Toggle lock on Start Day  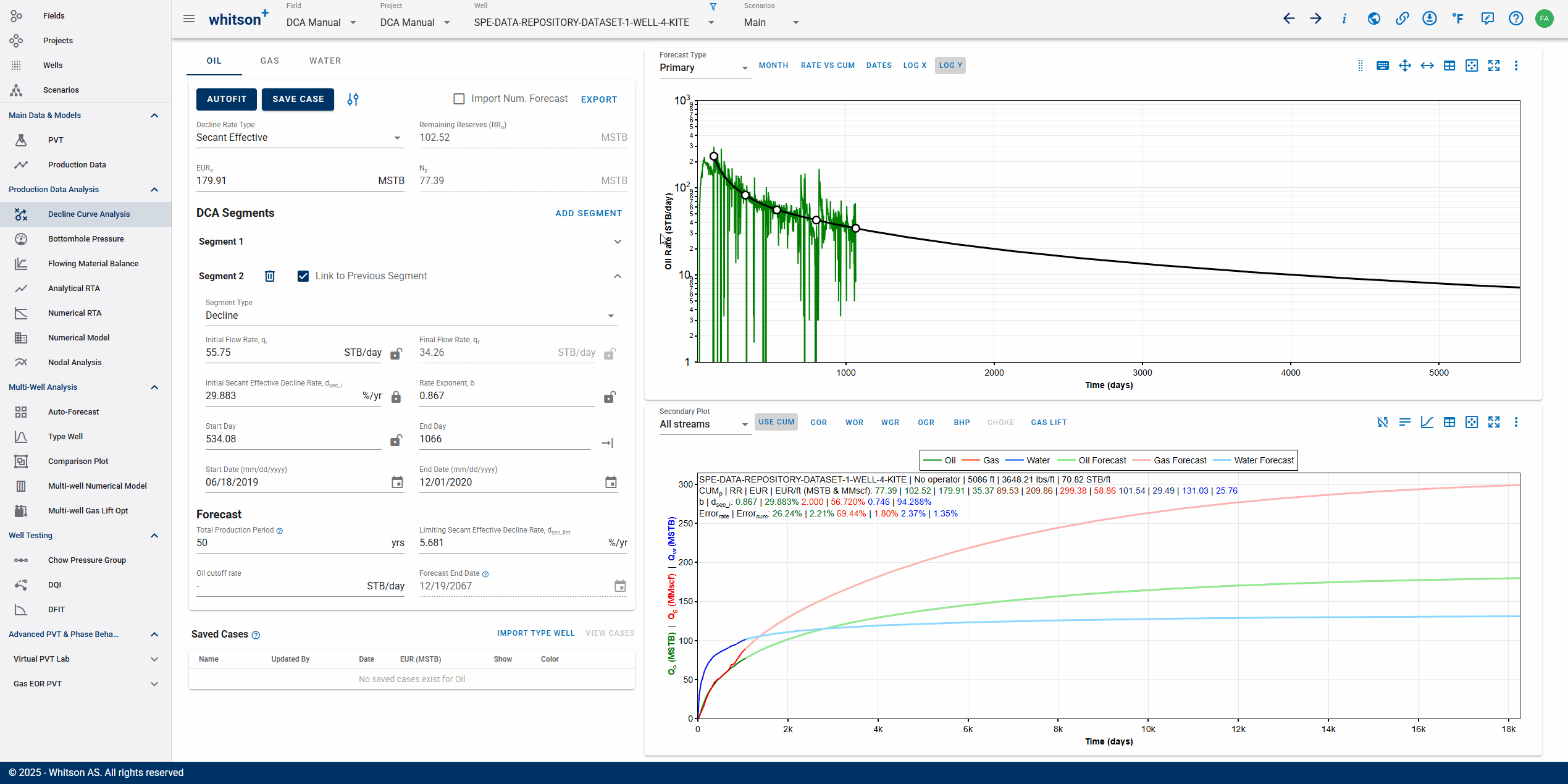(x=396, y=440)
